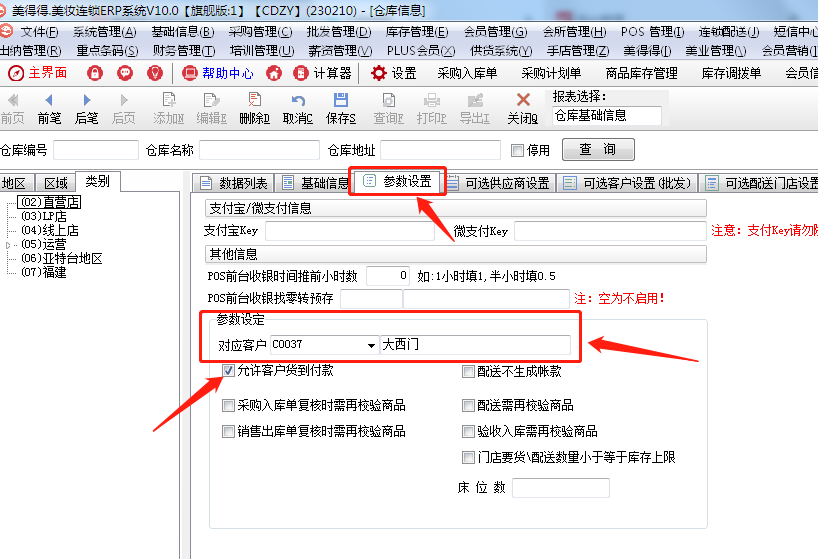The image size is (818, 559).
Task: Click the 取消C undo icon
Action: click(x=298, y=100)
